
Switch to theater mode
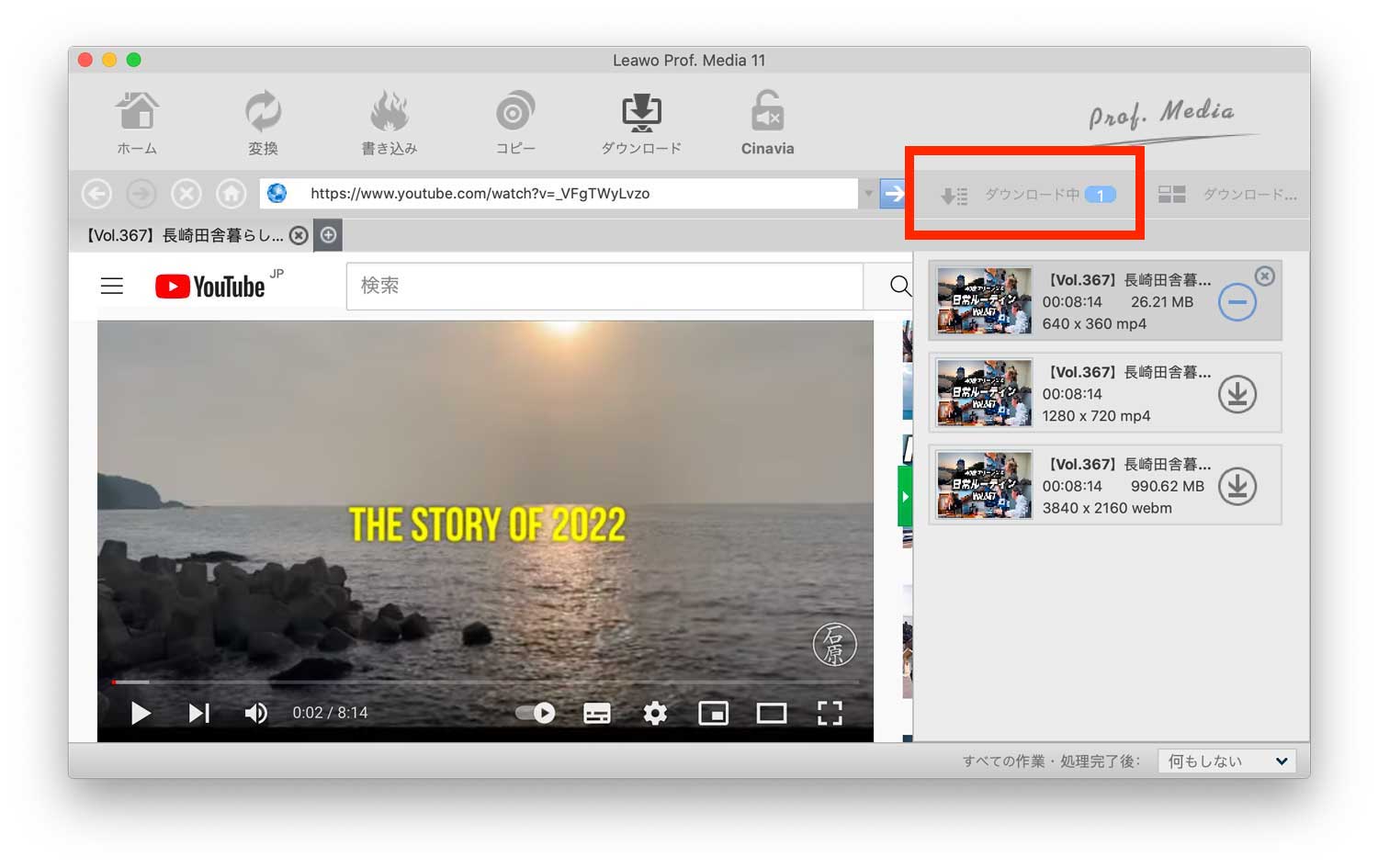point(772,713)
